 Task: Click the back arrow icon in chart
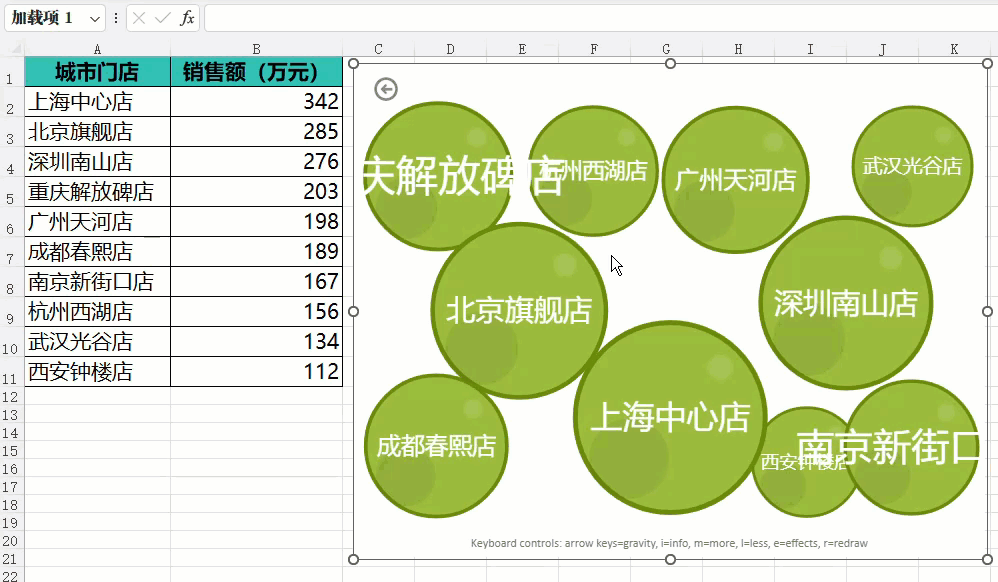[386, 89]
